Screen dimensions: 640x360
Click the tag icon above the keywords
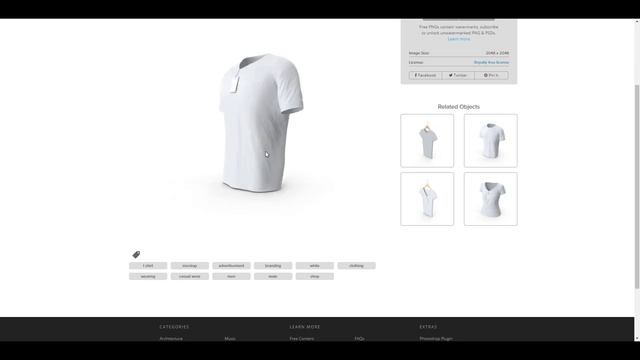(136, 254)
